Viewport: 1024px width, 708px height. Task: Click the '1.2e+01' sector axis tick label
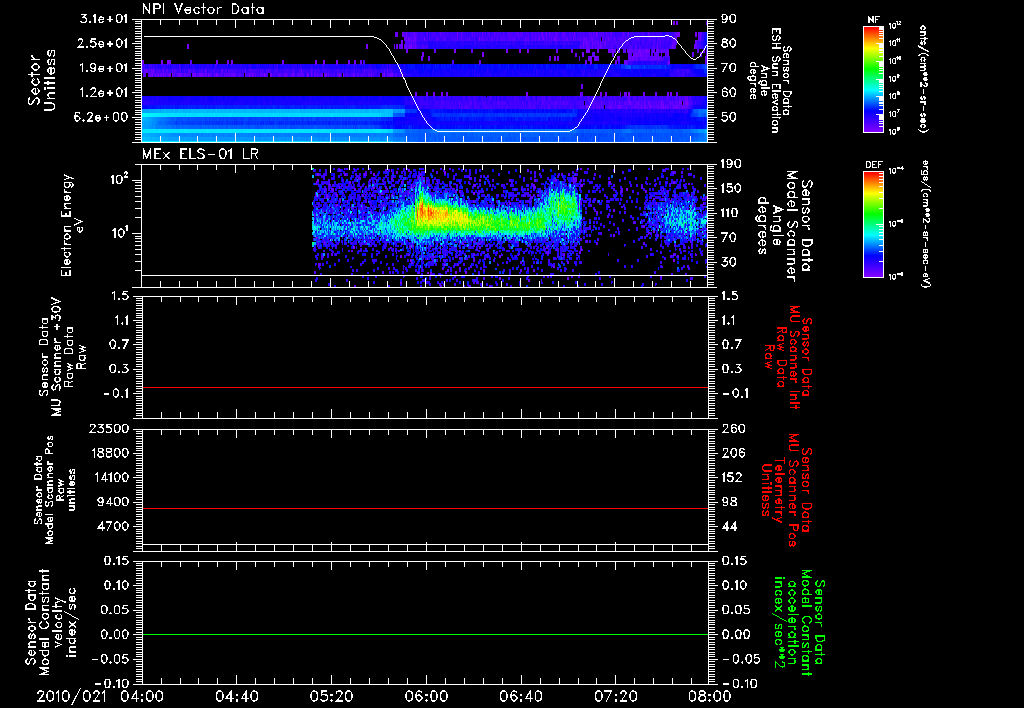point(104,93)
